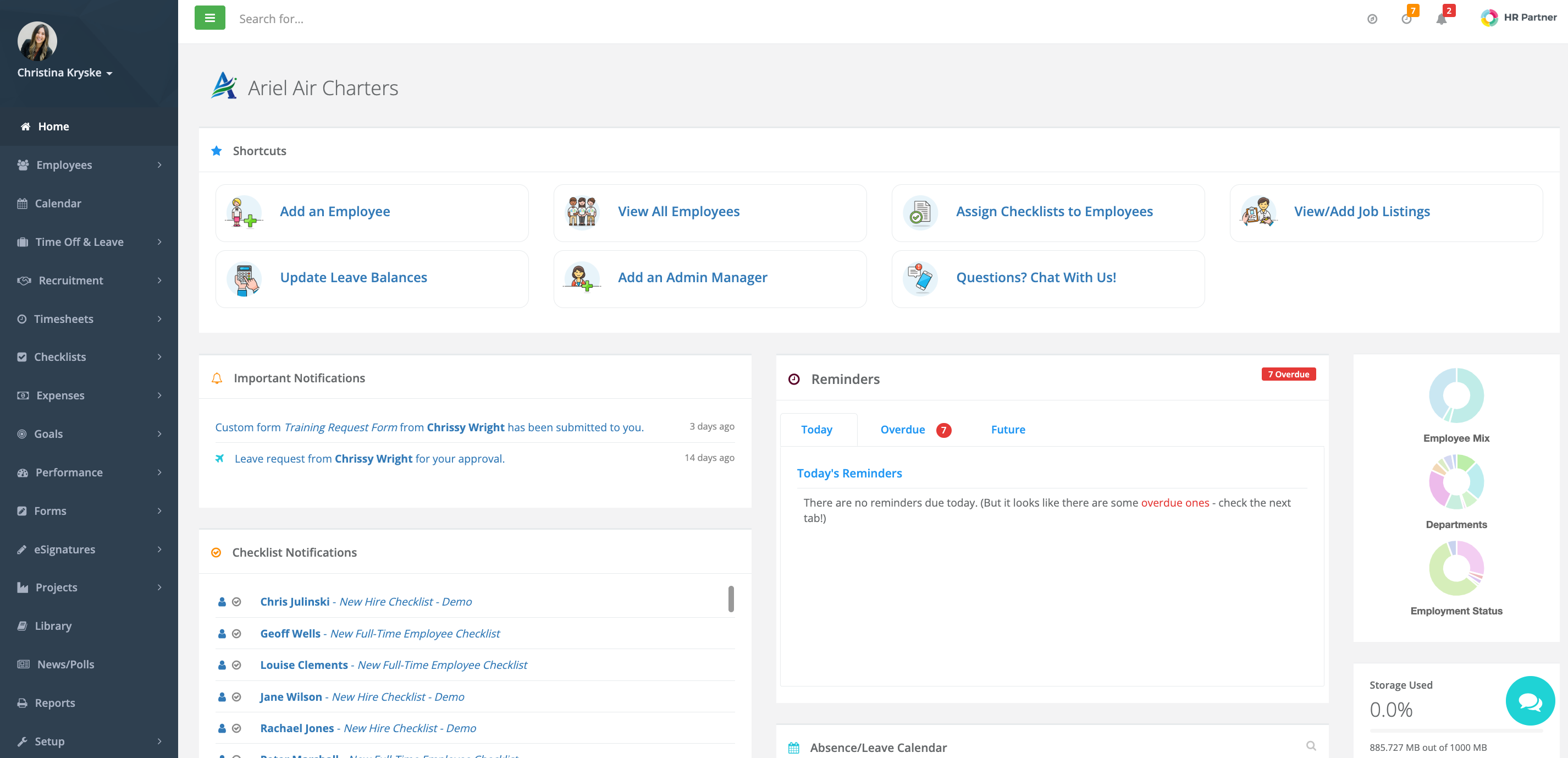Open the Training Request Form notification link
The image size is (1568, 758).
341,427
